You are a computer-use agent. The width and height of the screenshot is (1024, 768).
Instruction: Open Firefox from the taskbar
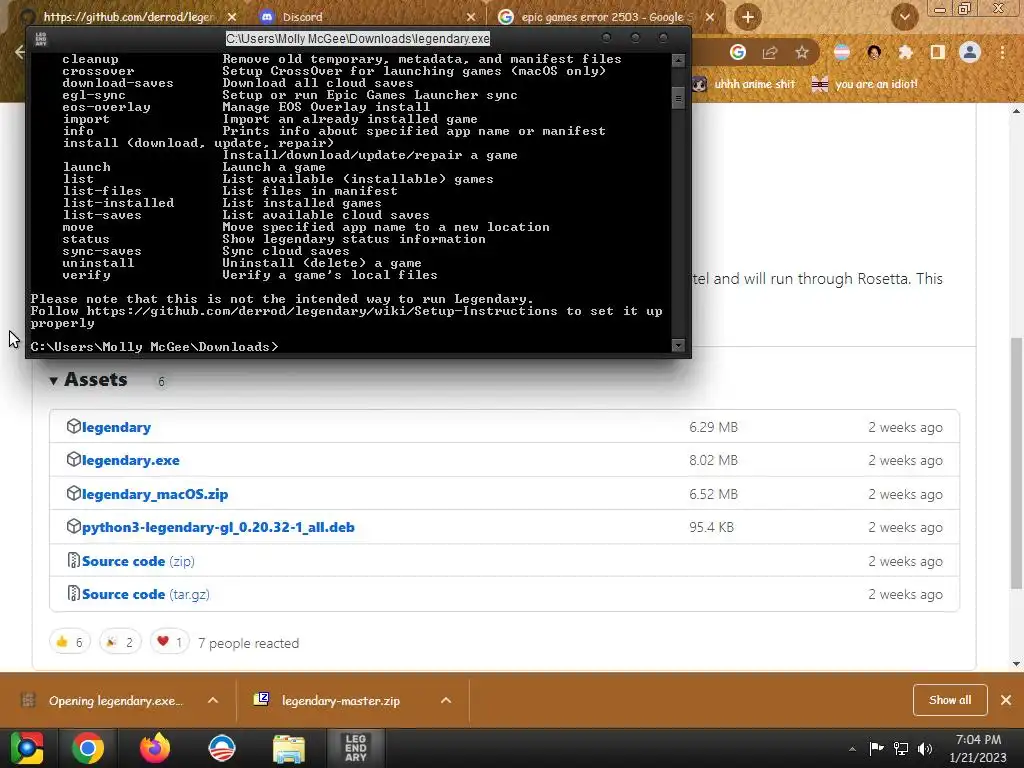tap(155, 748)
